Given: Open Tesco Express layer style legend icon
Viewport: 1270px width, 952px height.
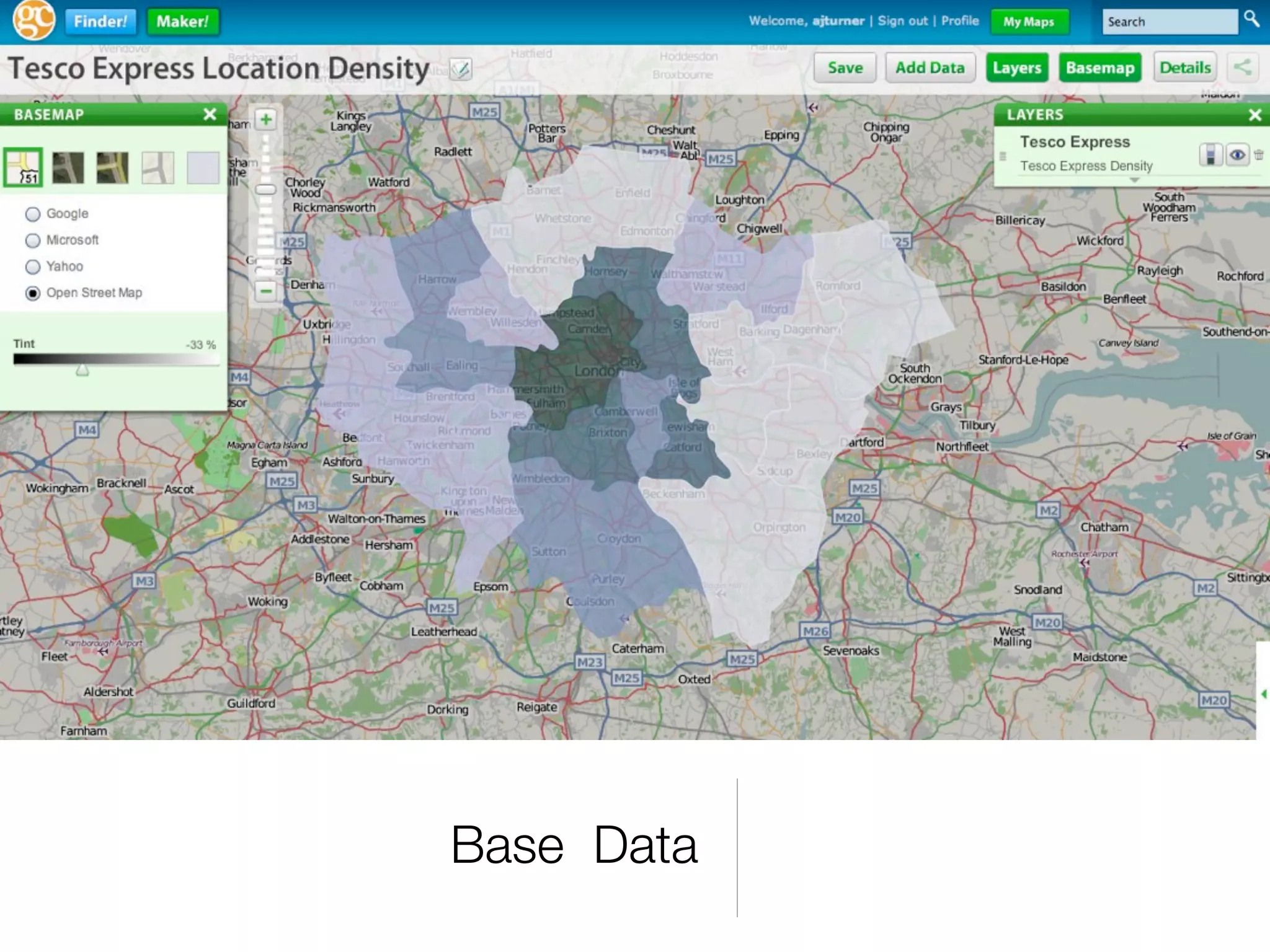Looking at the screenshot, I should (1210, 155).
